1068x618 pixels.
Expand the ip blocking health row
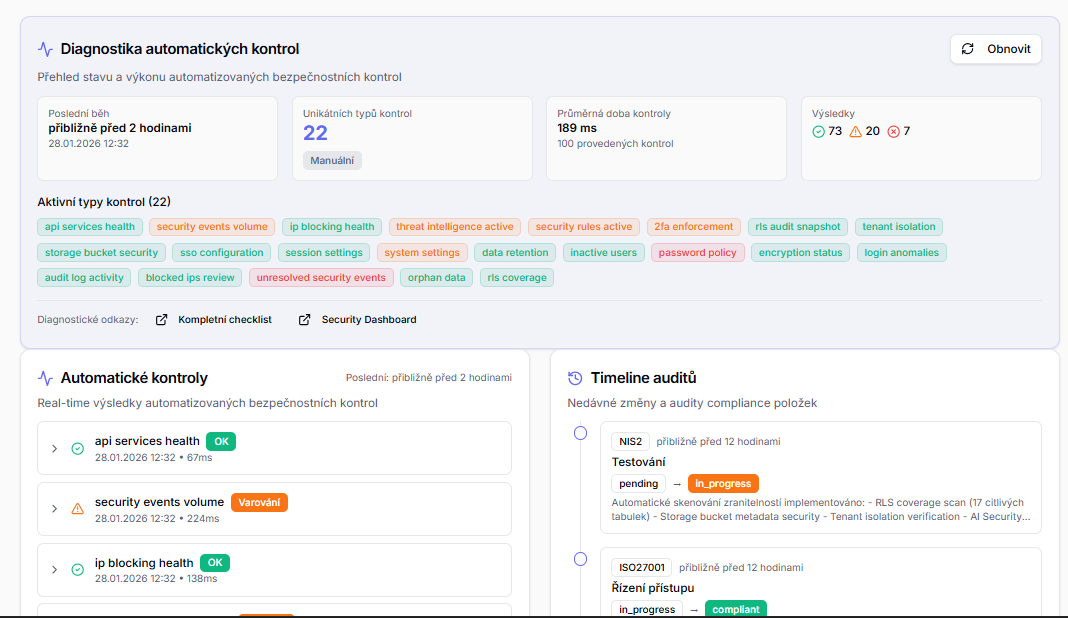pos(55,570)
